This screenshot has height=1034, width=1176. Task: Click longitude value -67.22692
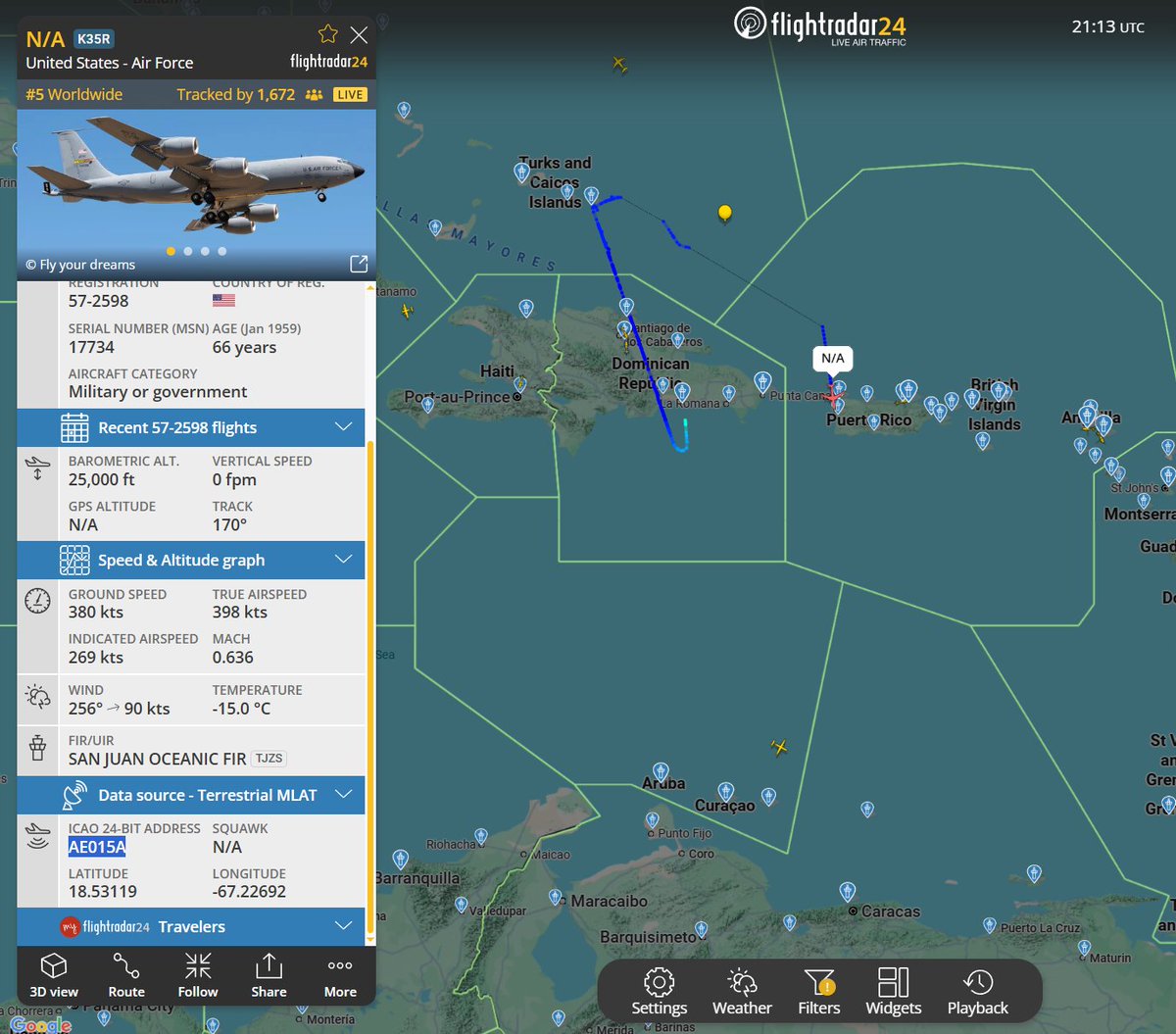point(249,892)
